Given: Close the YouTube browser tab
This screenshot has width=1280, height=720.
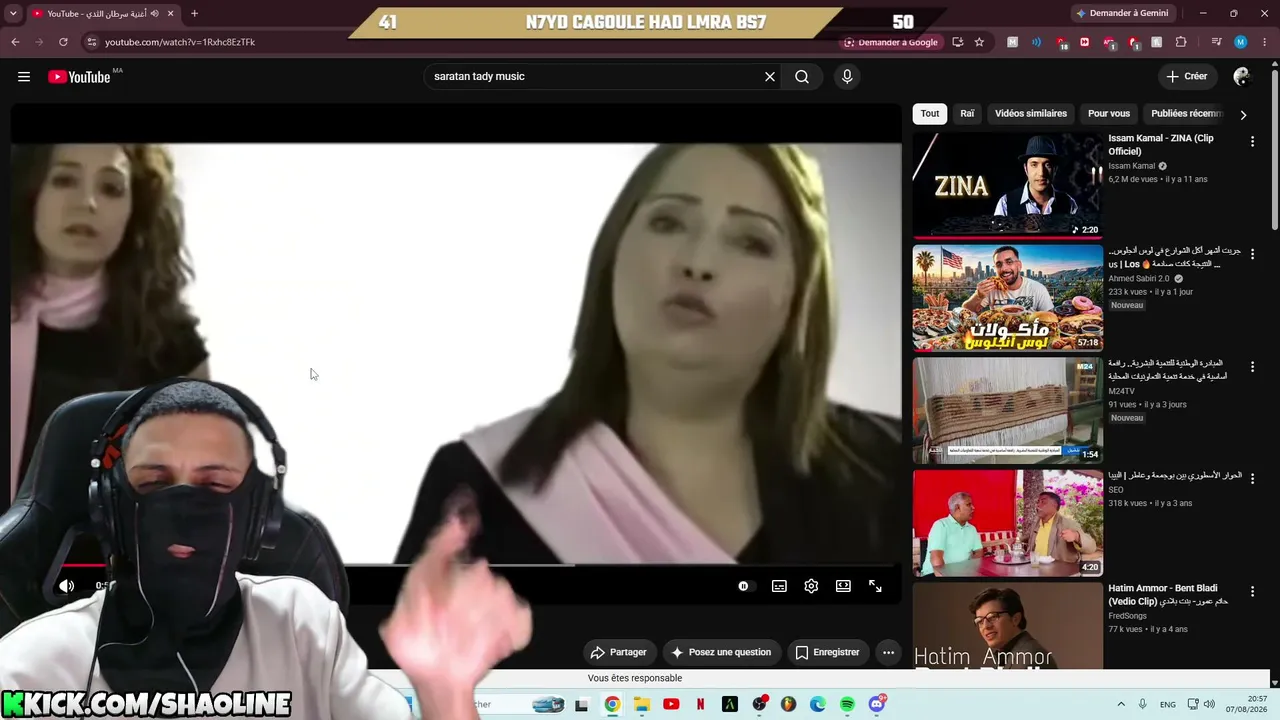Looking at the screenshot, I should click(171, 13).
